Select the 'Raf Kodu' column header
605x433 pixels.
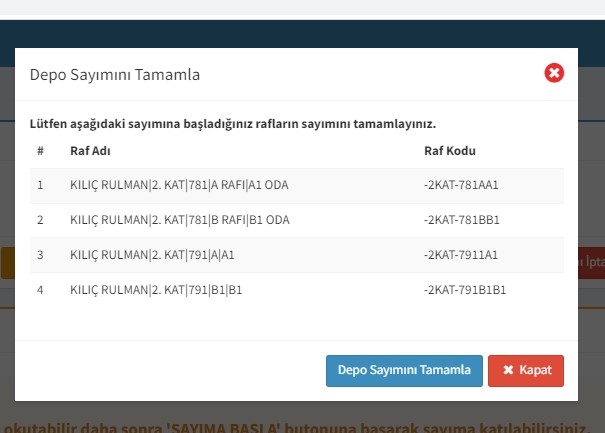(x=449, y=151)
